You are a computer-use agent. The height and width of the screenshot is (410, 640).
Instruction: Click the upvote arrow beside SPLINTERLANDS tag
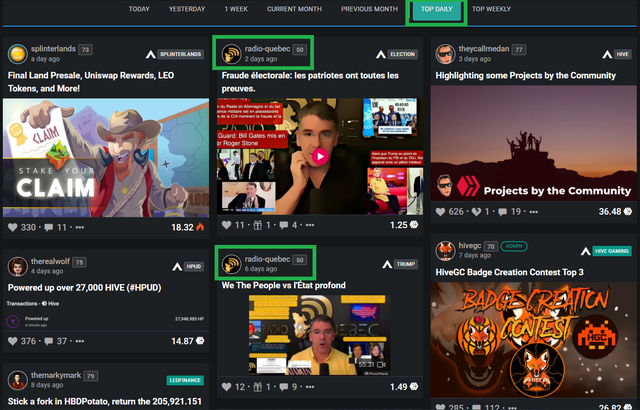pyautogui.click(x=151, y=54)
